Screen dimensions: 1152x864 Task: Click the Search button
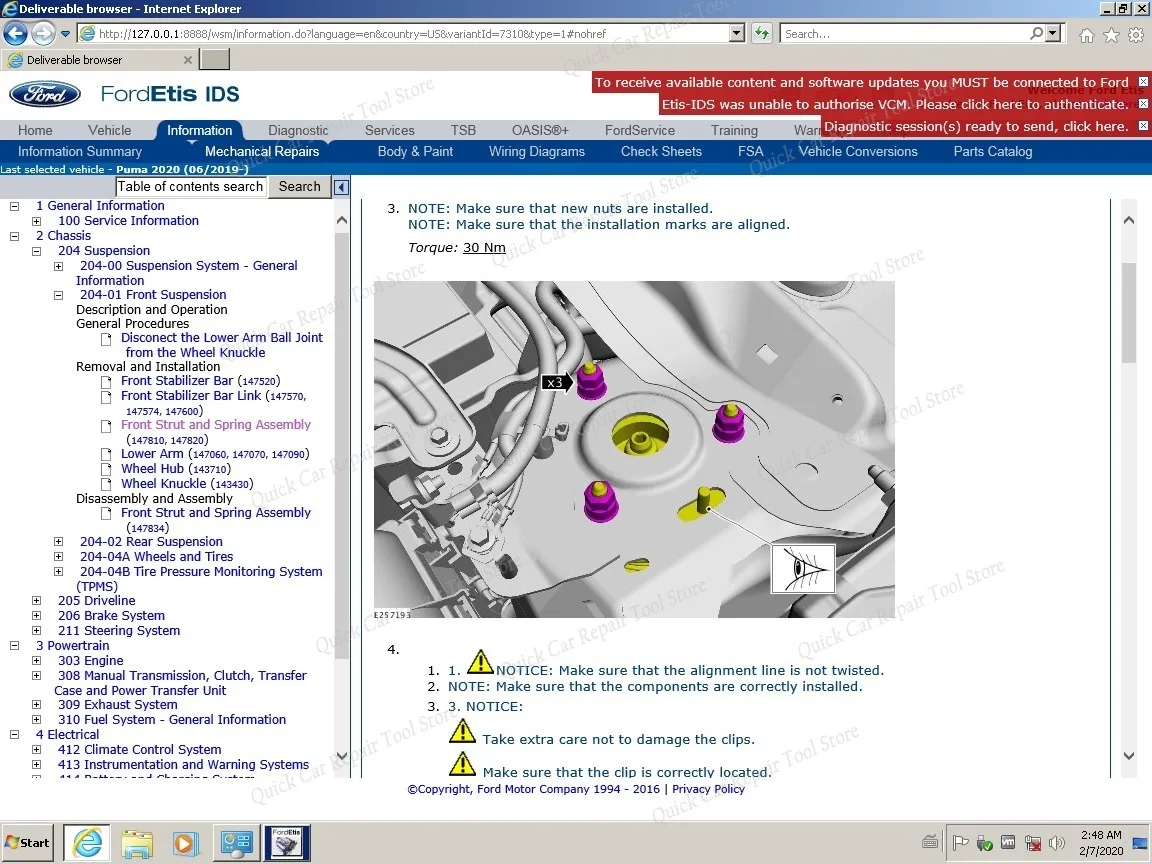[299, 186]
